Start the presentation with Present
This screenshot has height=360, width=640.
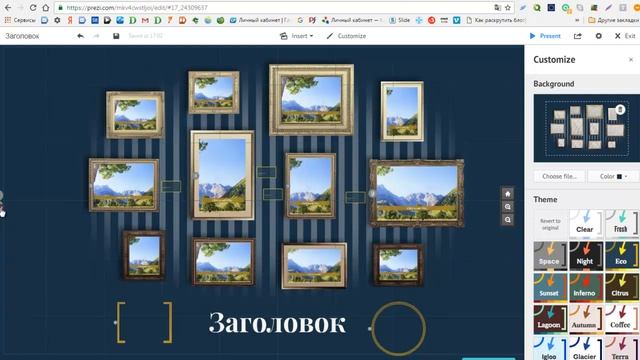545,36
